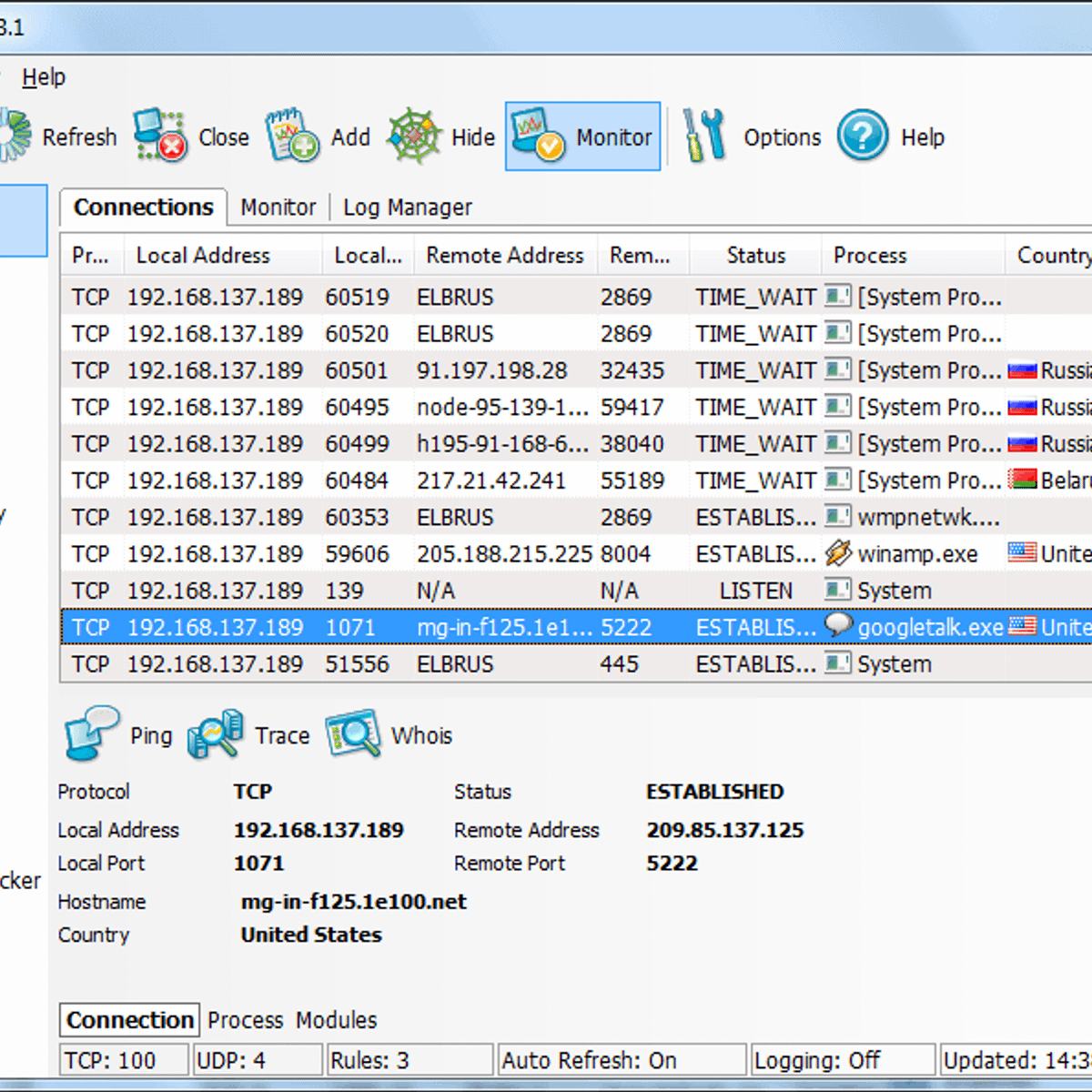Toggle the Monitor toolbar button
The width and height of the screenshot is (1092, 1092).
[582, 136]
